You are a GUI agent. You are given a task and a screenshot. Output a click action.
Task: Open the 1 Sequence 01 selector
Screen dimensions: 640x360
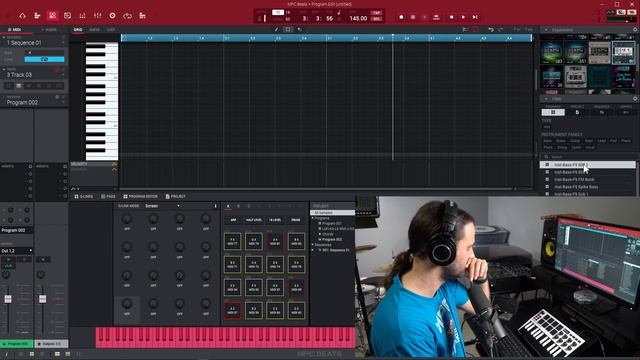point(33,42)
